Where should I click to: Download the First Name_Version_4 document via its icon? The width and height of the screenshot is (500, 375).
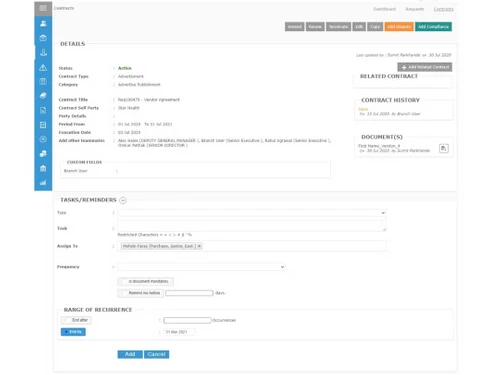pos(444,148)
